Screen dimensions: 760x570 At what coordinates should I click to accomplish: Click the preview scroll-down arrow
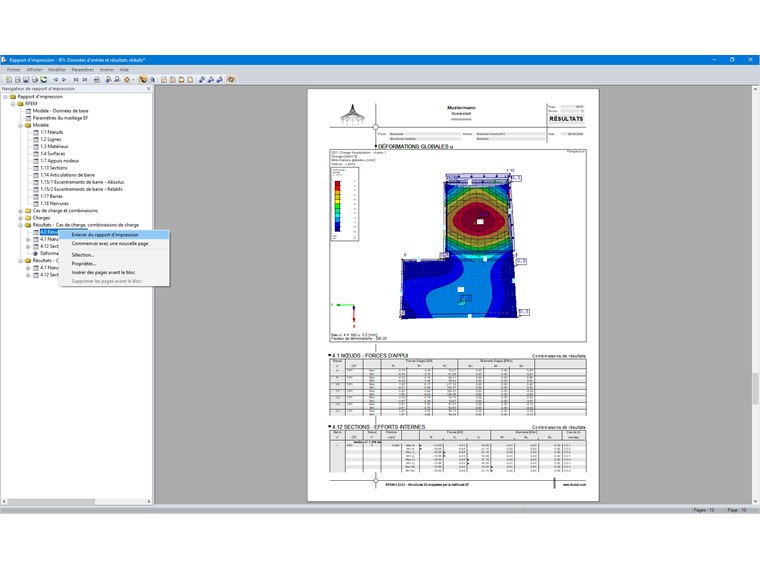click(755, 501)
